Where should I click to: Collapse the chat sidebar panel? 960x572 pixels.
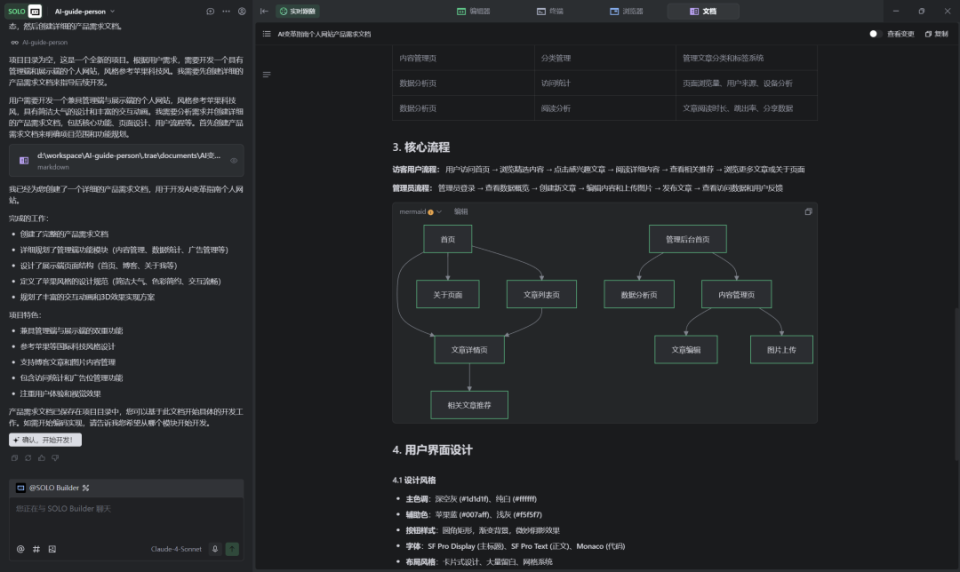point(264,11)
